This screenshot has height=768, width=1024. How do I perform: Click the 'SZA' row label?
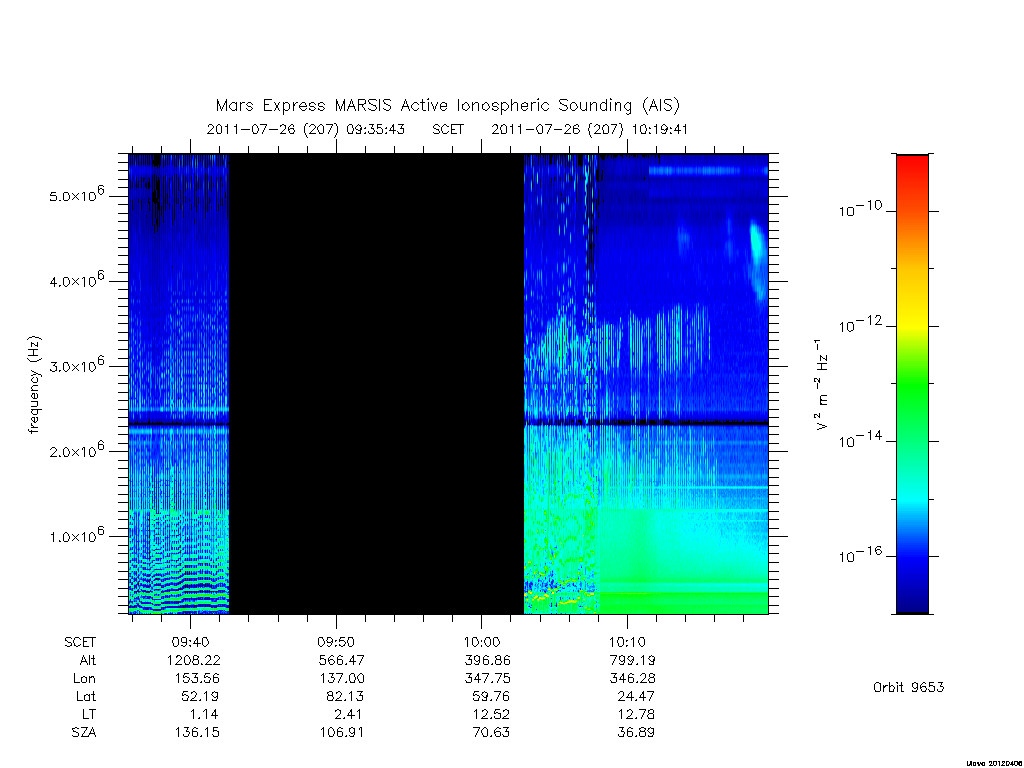pyautogui.click(x=84, y=733)
